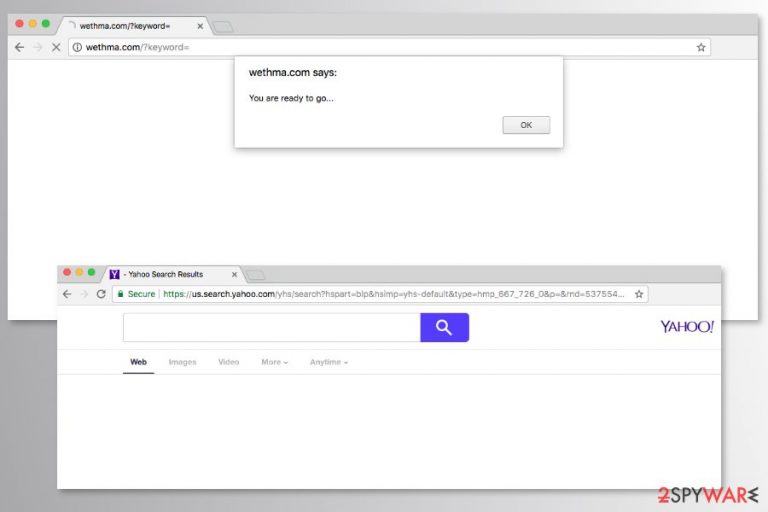768x512 pixels.
Task: Click OK in the wethma.com alert dialog
Action: [526, 125]
